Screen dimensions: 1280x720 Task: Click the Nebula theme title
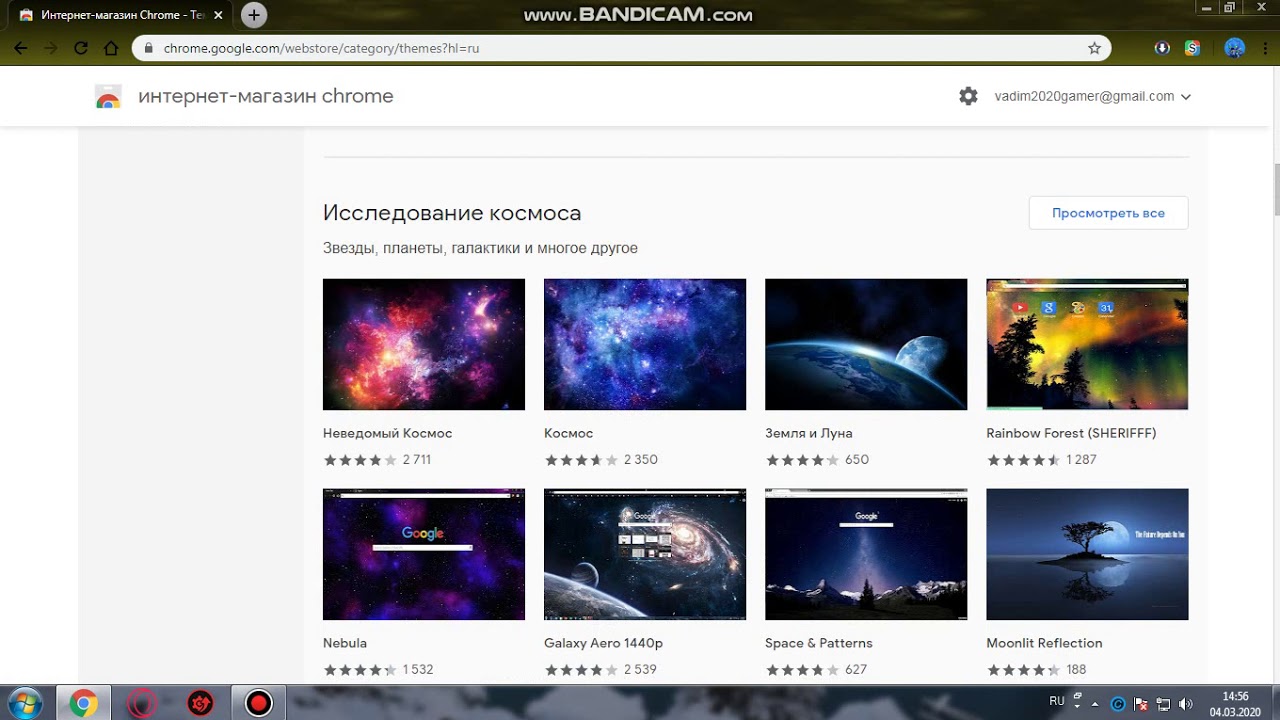(345, 643)
